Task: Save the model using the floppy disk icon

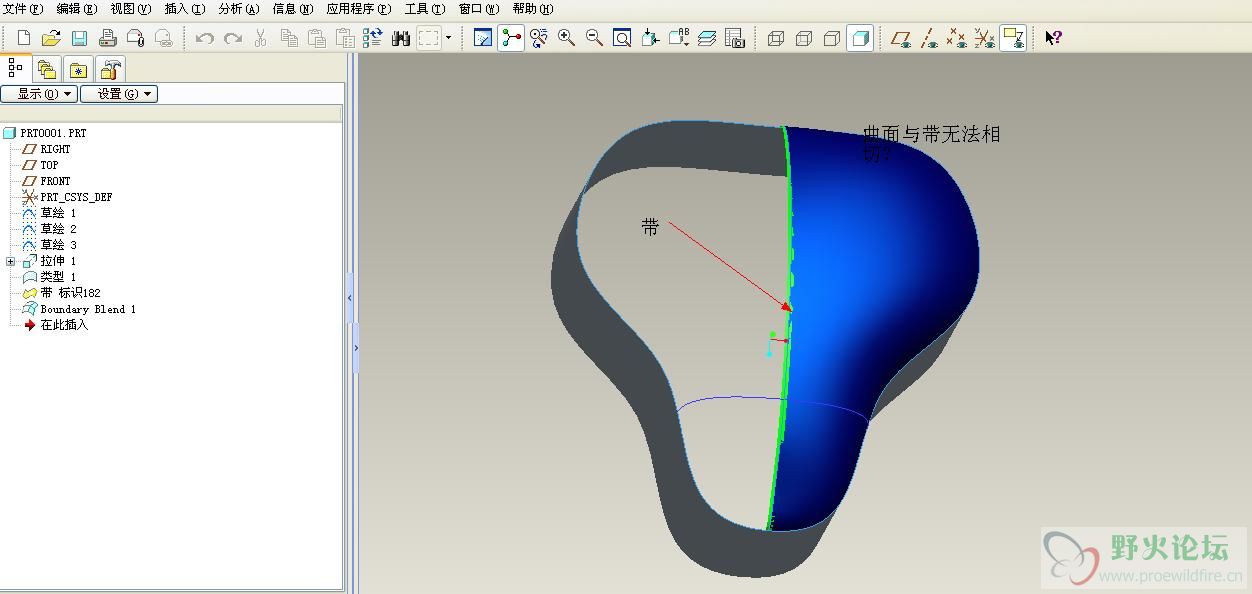Action: pyautogui.click(x=80, y=38)
